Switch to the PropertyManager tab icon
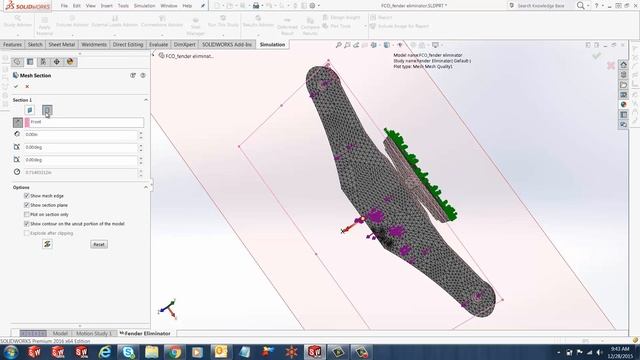 click(x=30, y=62)
